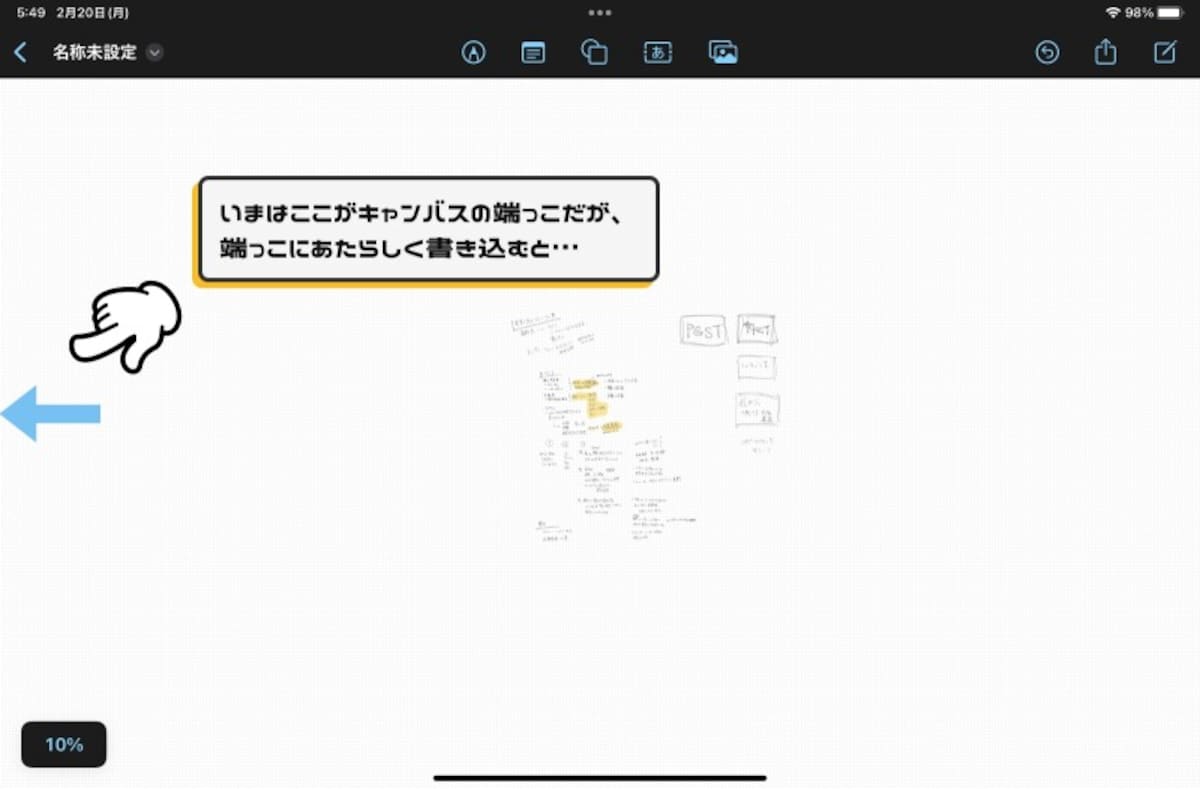Add a text box

pyautogui.click(x=657, y=53)
